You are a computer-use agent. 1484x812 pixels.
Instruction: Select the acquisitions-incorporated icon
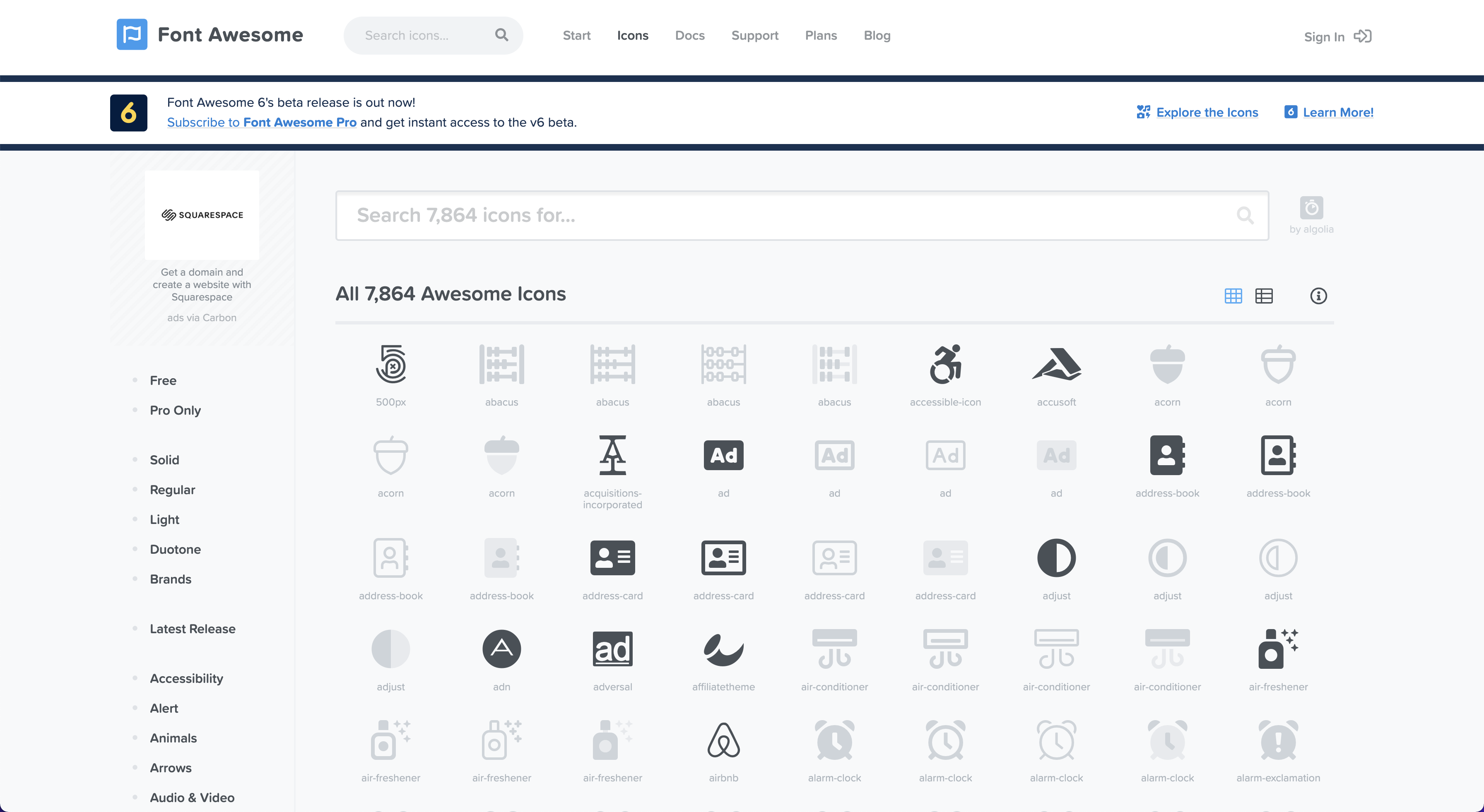point(612,455)
